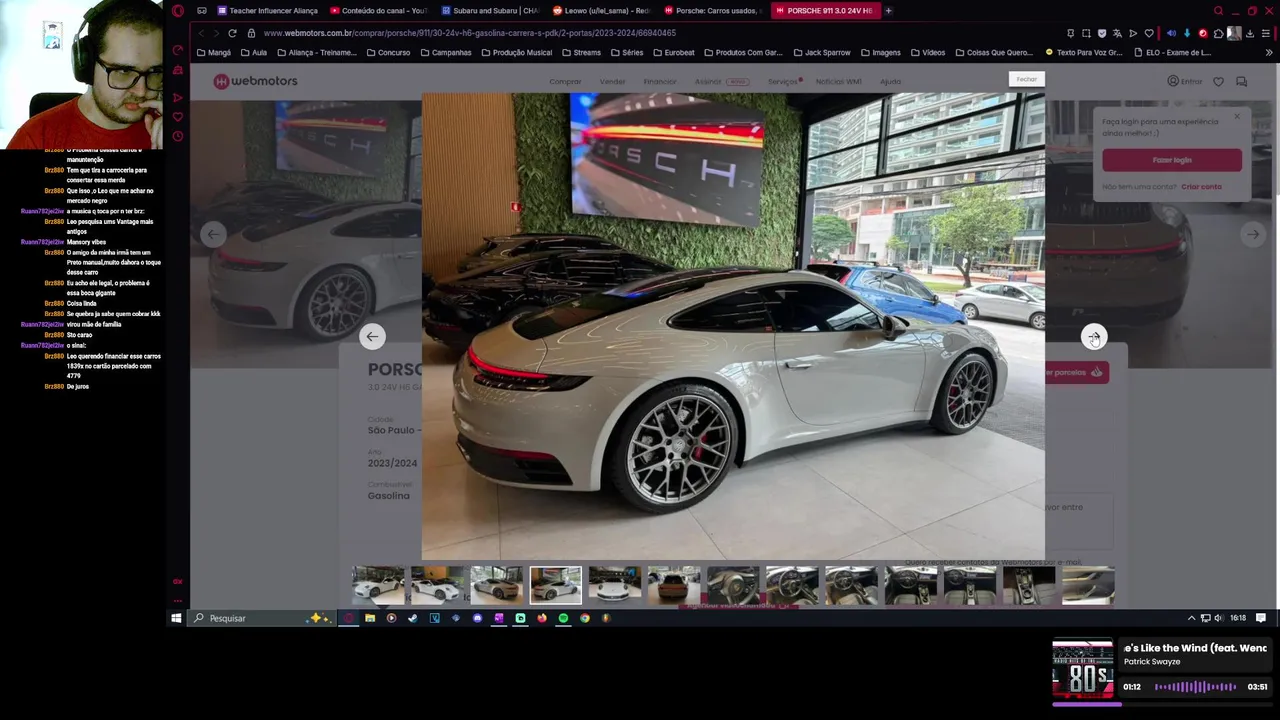Go back with browser back arrow
Viewport: 1280px width, 720px height.
click(x=201, y=33)
